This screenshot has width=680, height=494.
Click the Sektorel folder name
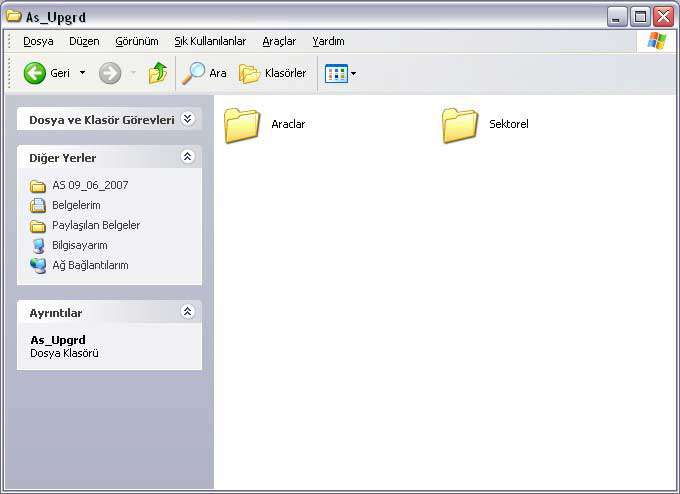tap(509, 124)
